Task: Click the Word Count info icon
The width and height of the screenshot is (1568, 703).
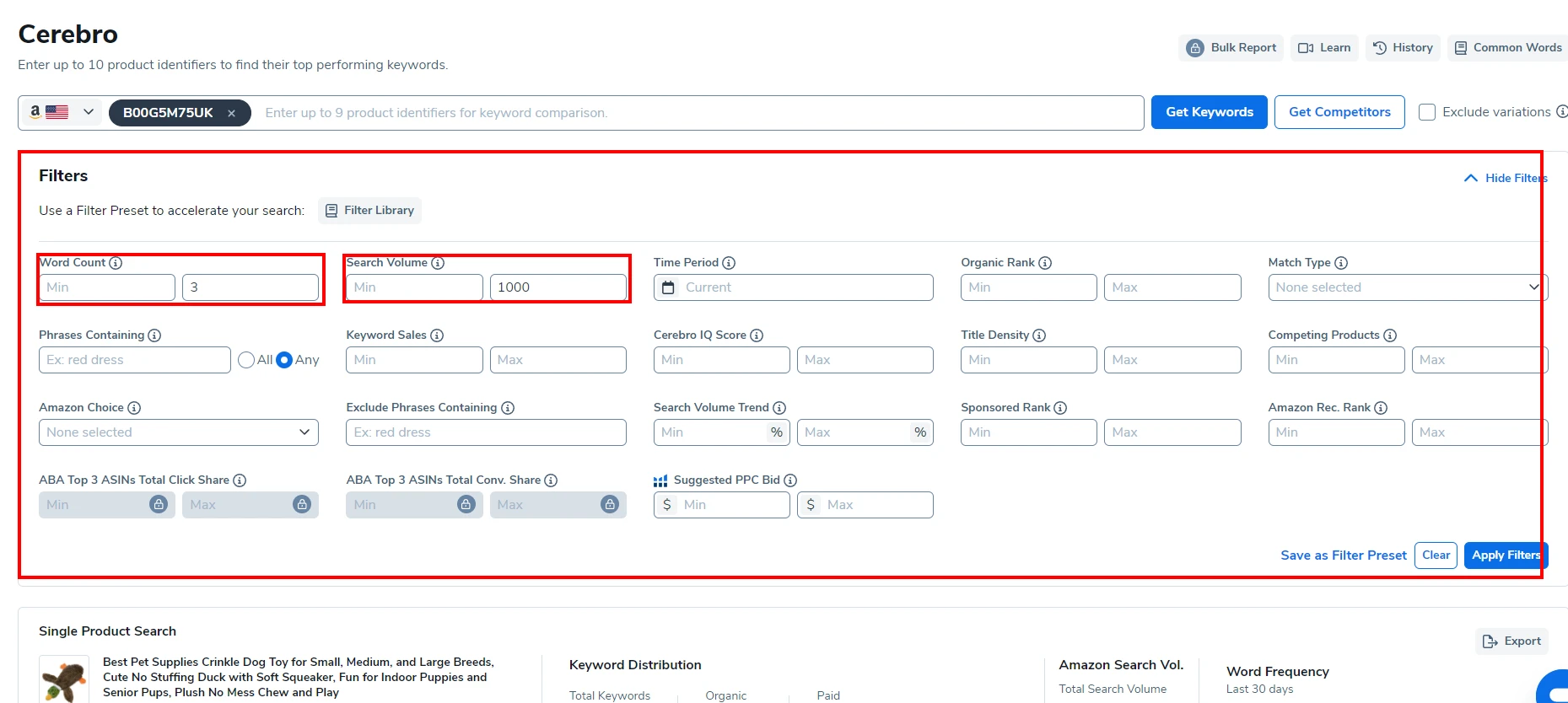Action: pos(116,263)
